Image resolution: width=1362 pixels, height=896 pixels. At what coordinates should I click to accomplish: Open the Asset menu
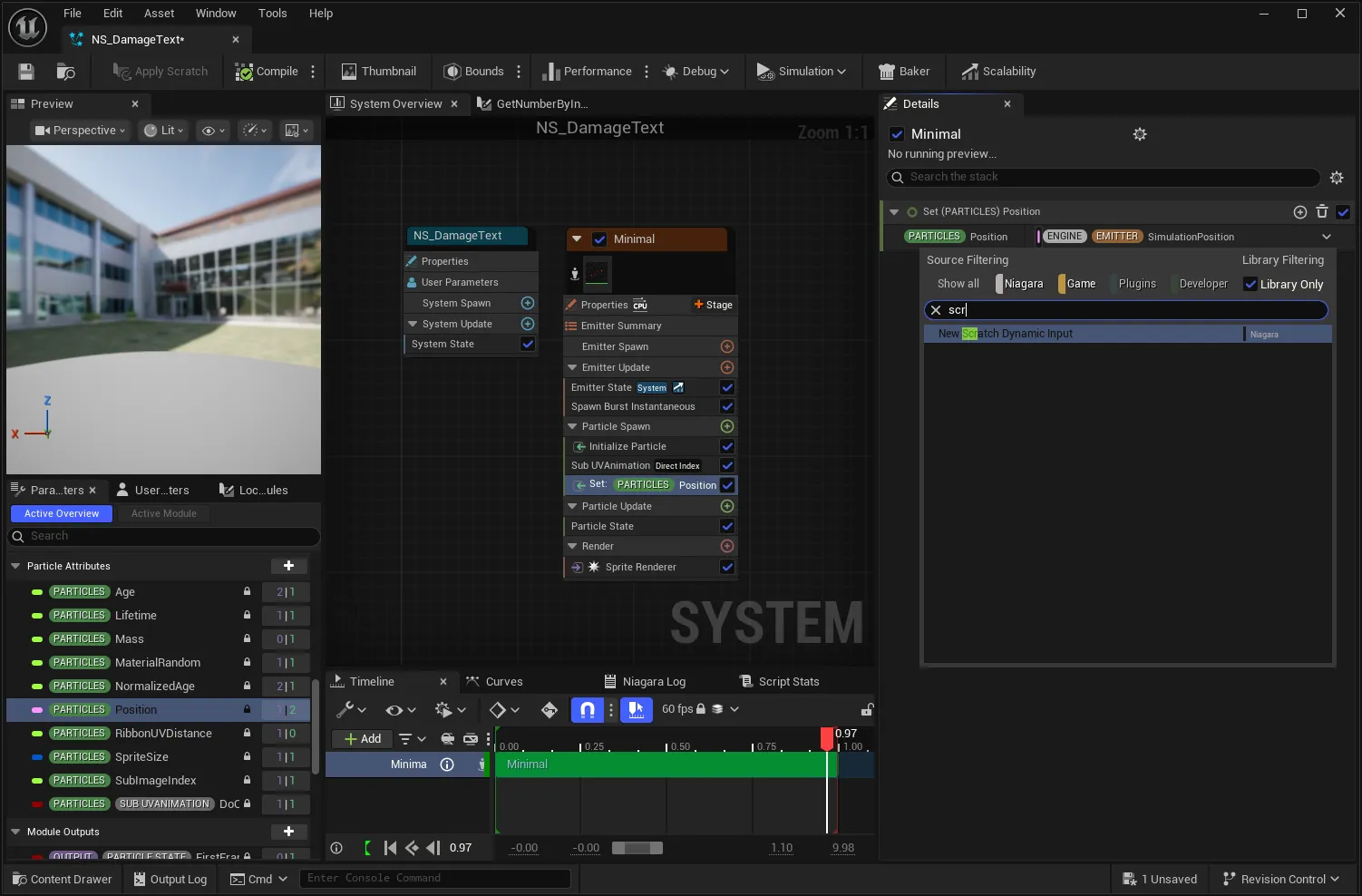point(159,13)
